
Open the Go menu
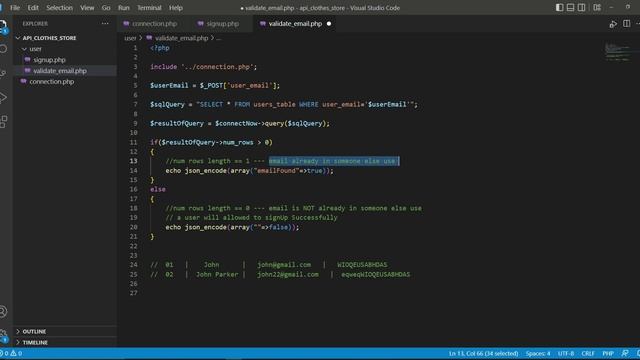pyautogui.click(x=106, y=8)
